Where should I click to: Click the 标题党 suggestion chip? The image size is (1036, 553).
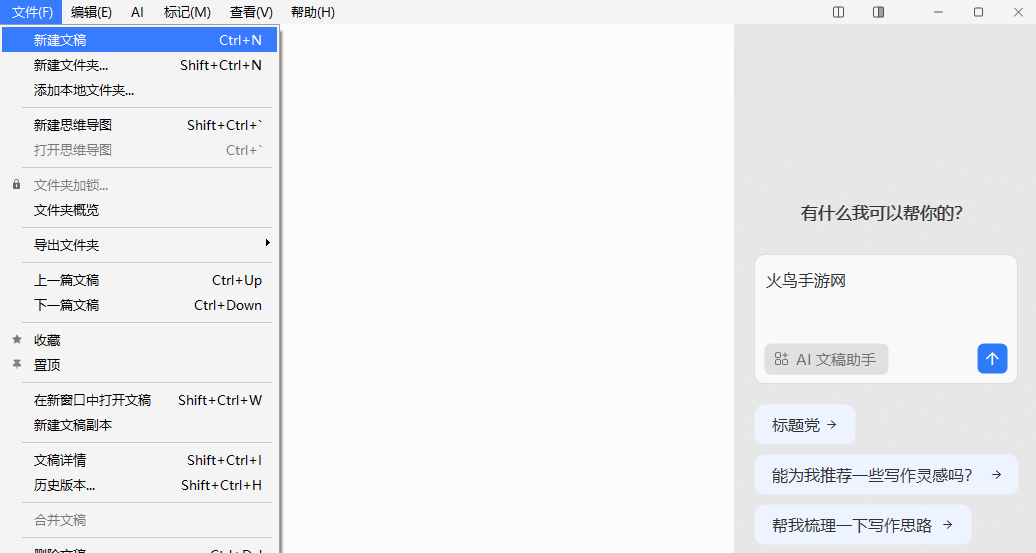click(x=805, y=425)
